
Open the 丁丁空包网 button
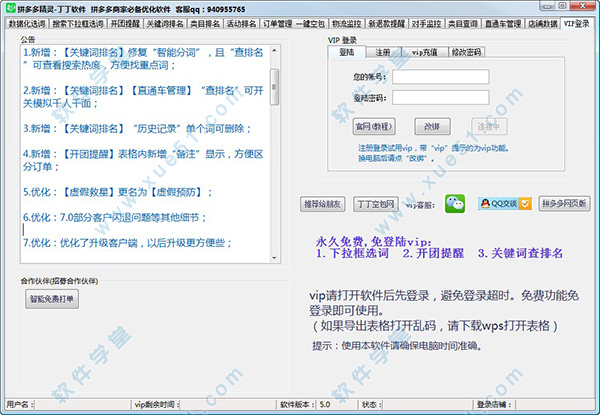pos(375,204)
